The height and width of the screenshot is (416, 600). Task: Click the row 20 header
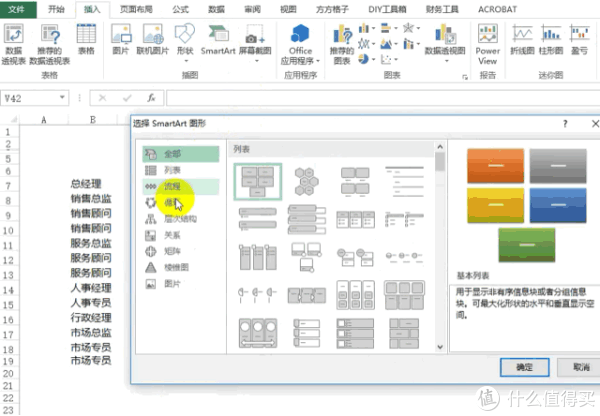coord(8,374)
